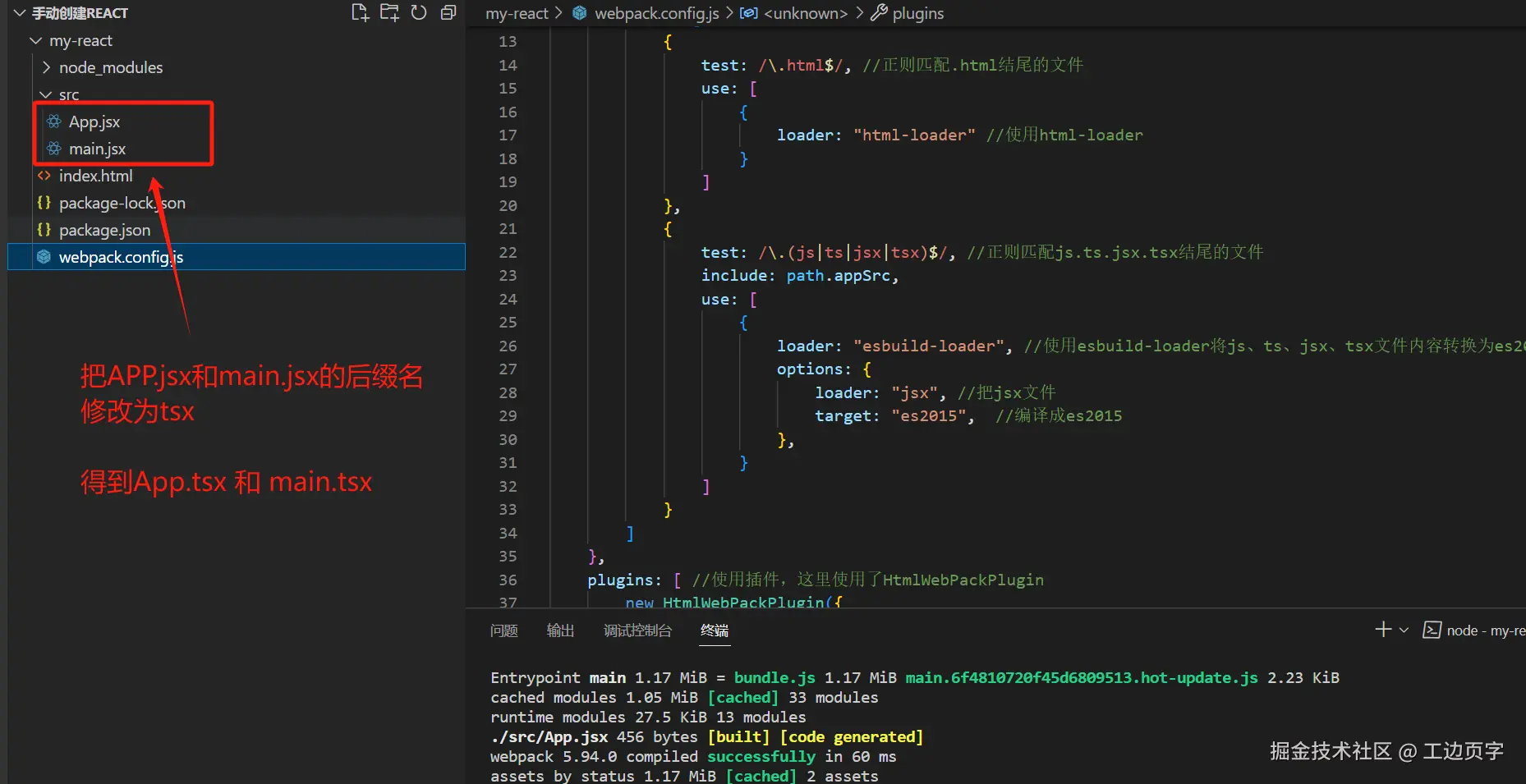Viewport: 1526px width, 784px height.
Task: Collapse the 手动创建REACT explorer section
Action: click(20, 13)
